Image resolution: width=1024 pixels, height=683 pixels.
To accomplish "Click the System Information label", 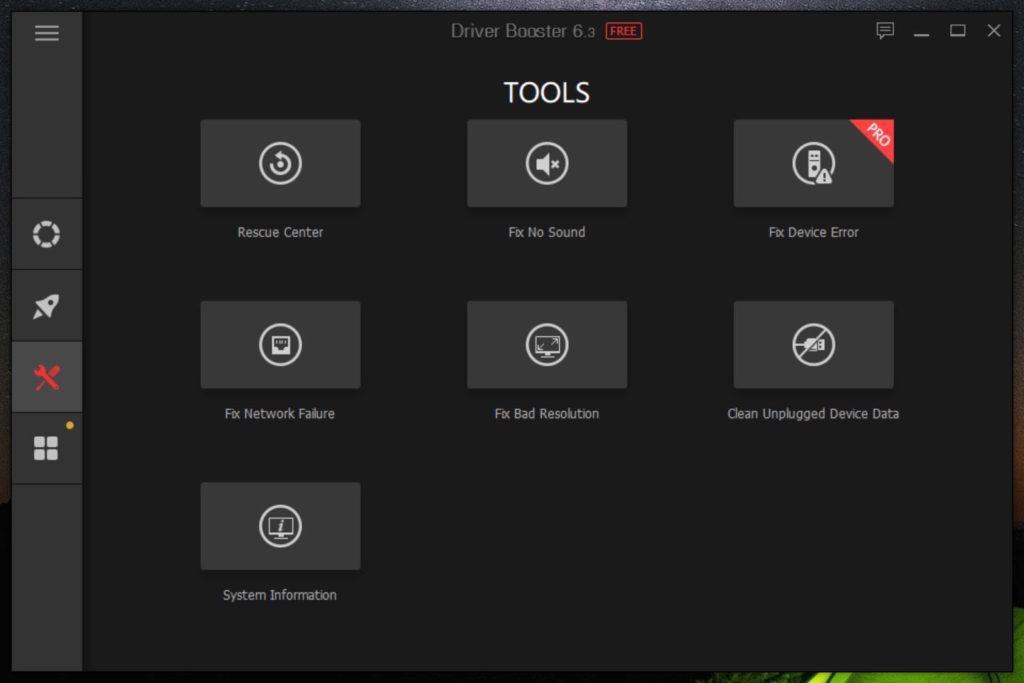I will [x=280, y=595].
